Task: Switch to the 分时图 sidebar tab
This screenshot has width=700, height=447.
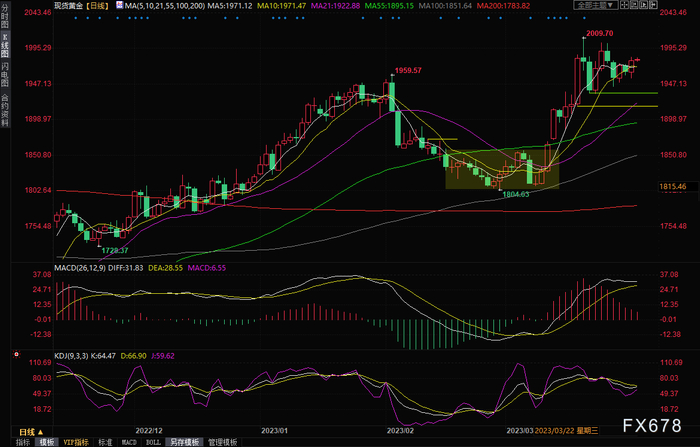Action: (x=4, y=16)
